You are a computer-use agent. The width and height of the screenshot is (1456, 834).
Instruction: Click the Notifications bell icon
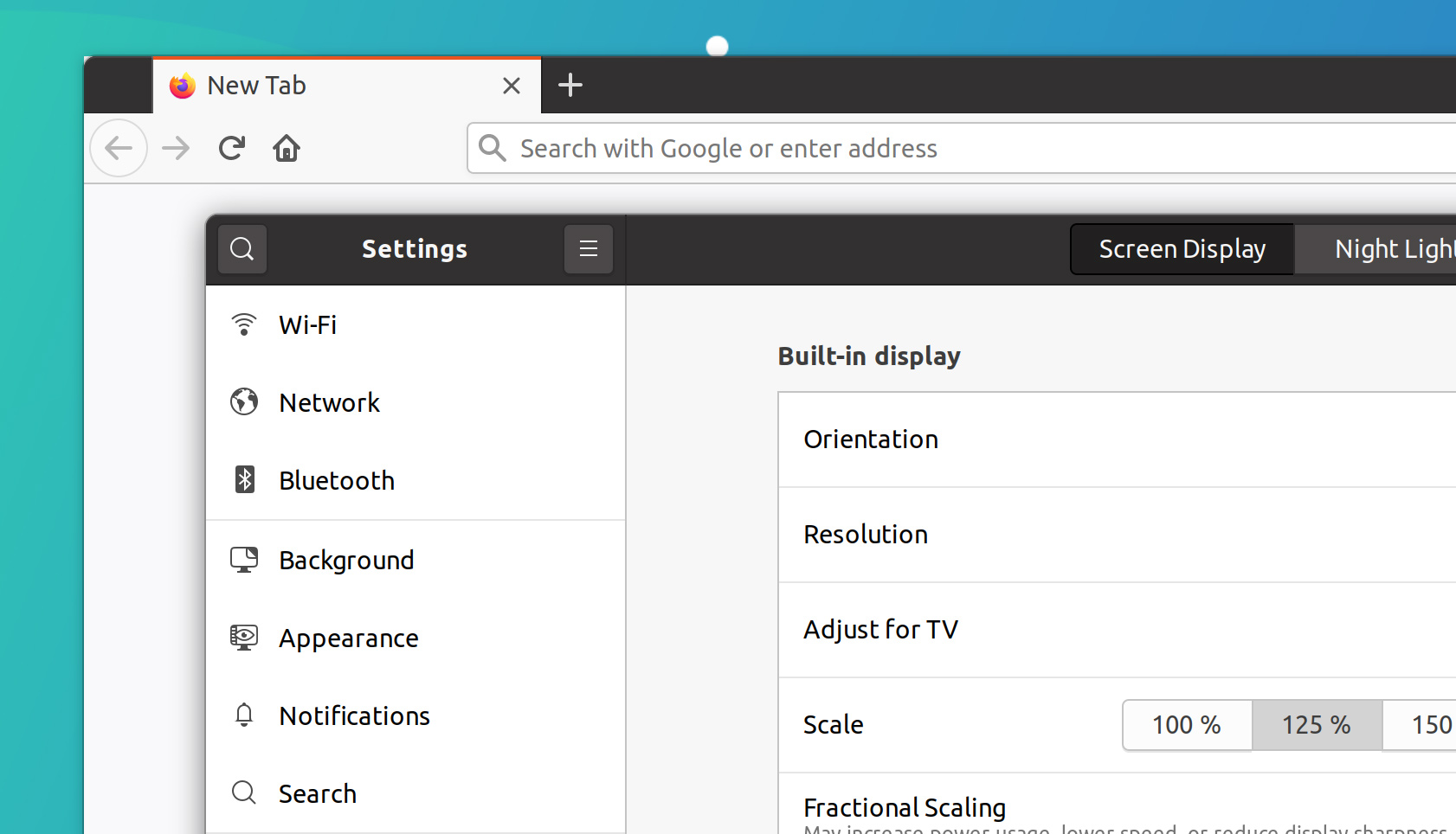(244, 715)
